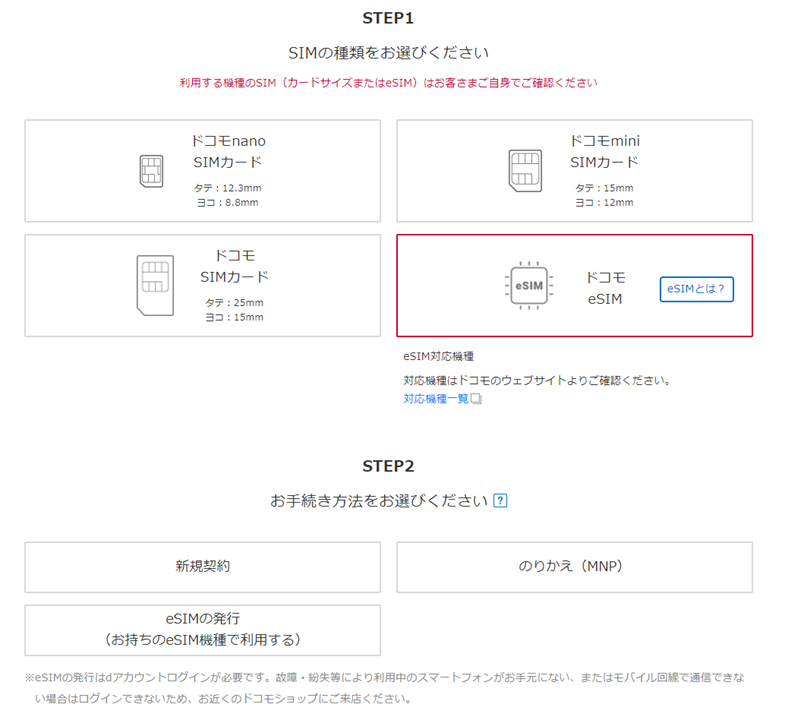Click the external link icon beside 対応機種一覧

(x=476, y=398)
